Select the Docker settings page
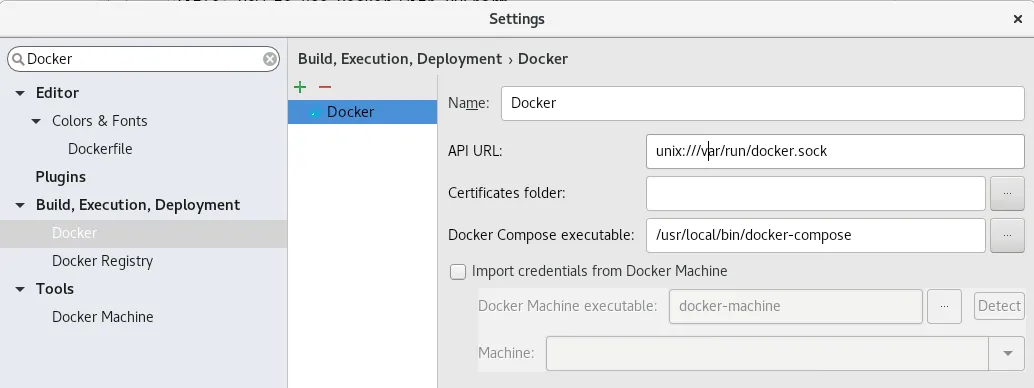The width and height of the screenshot is (1034, 388). tap(143, 234)
